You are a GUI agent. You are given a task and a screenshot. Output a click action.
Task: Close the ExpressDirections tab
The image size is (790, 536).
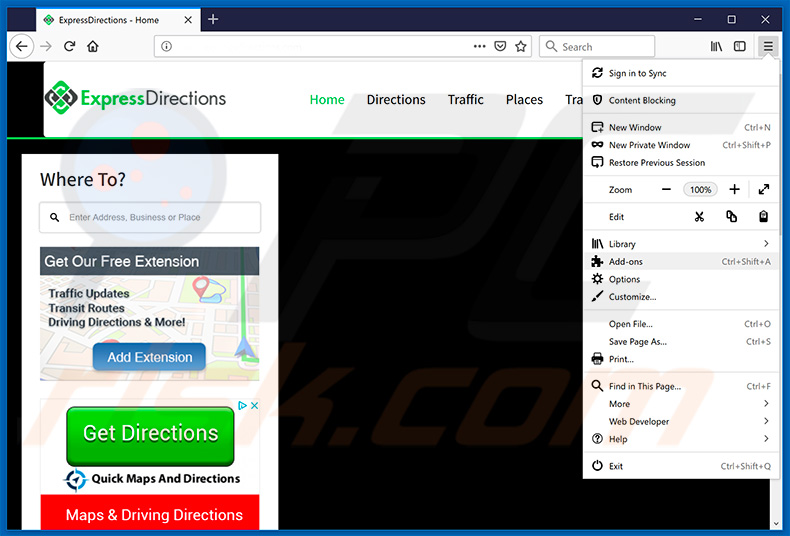click(x=188, y=20)
